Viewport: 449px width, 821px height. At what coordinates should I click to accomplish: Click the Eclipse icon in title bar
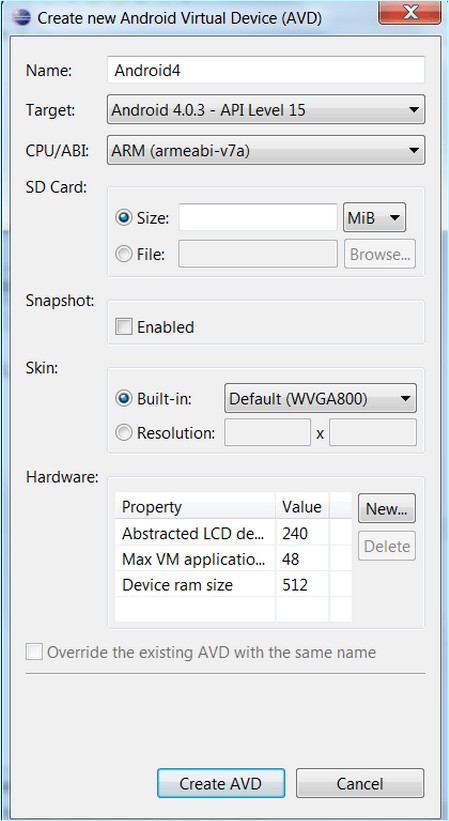coord(23,17)
